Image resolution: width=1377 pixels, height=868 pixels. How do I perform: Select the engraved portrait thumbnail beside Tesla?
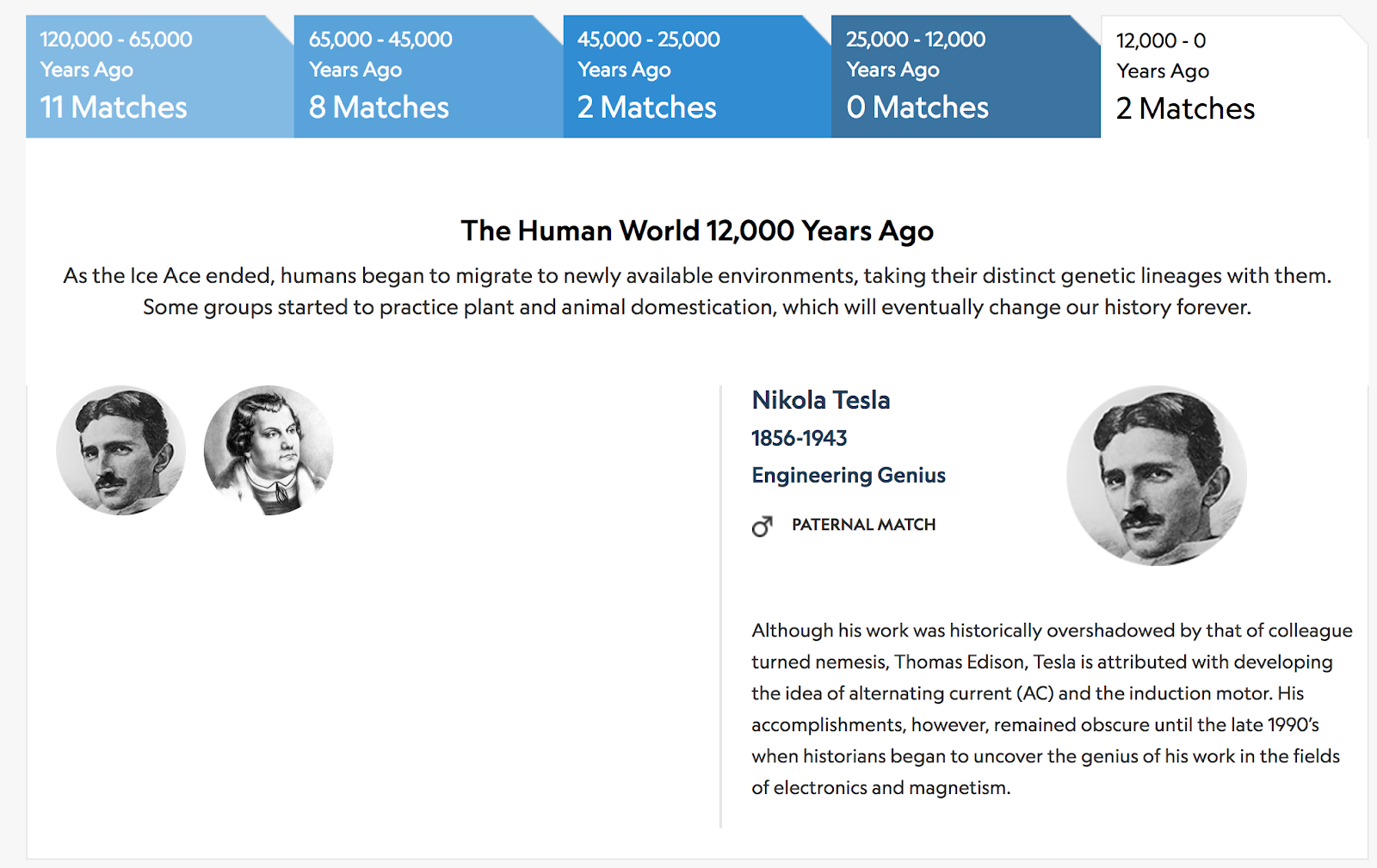(x=269, y=450)
